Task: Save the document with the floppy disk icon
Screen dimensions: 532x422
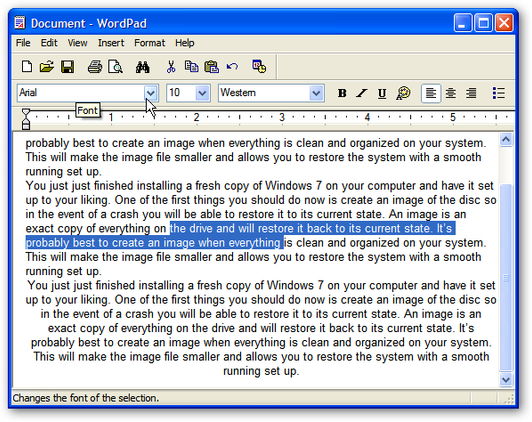Action: pos(67,66)
